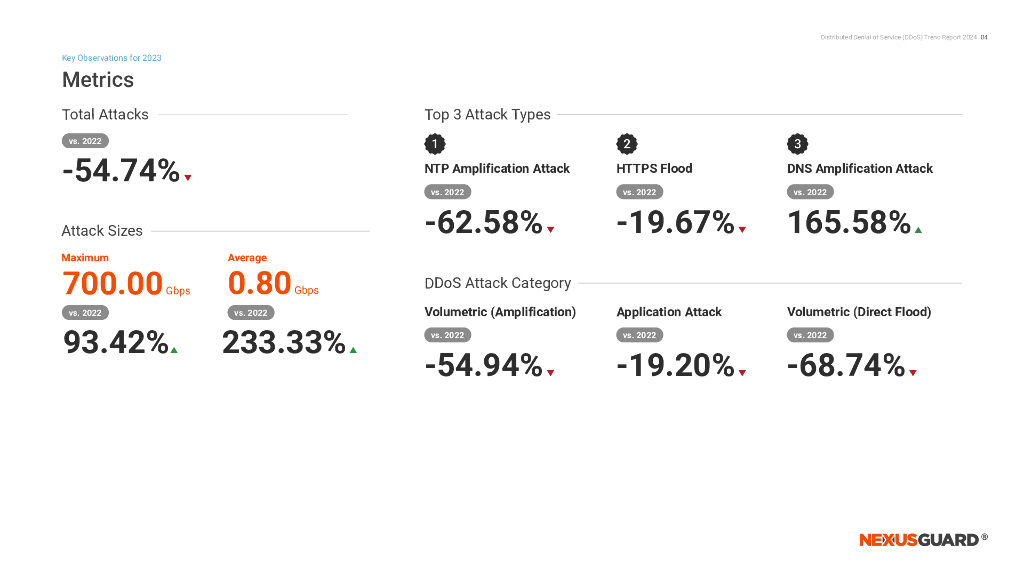Image resolution: width=1024 pixels, height=576 pixels.
Task: Click the green up arrow beside 93.42%
Action: pos(174,350)
